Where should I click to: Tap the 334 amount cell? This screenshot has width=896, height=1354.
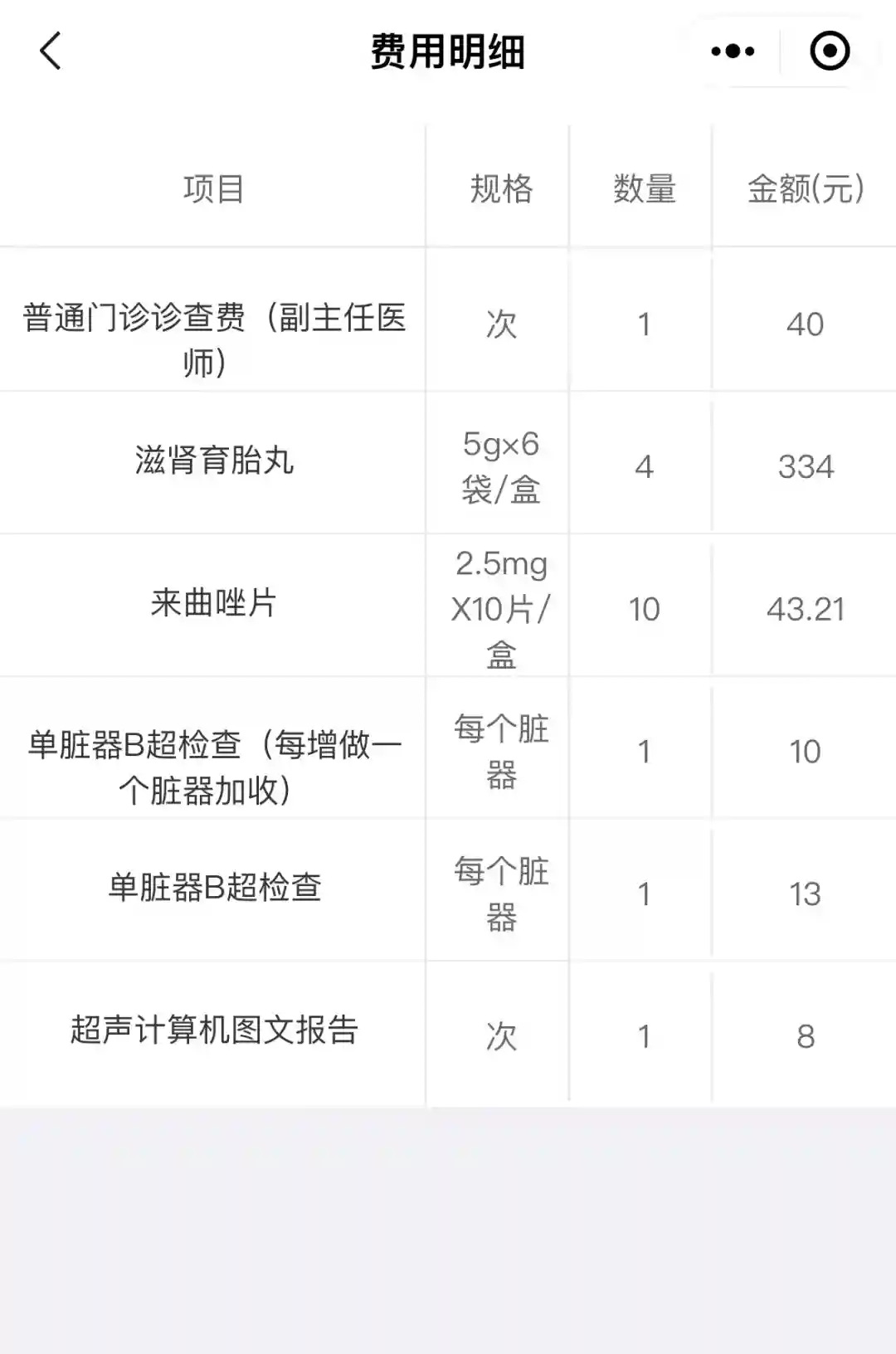[x=805, y=467]
